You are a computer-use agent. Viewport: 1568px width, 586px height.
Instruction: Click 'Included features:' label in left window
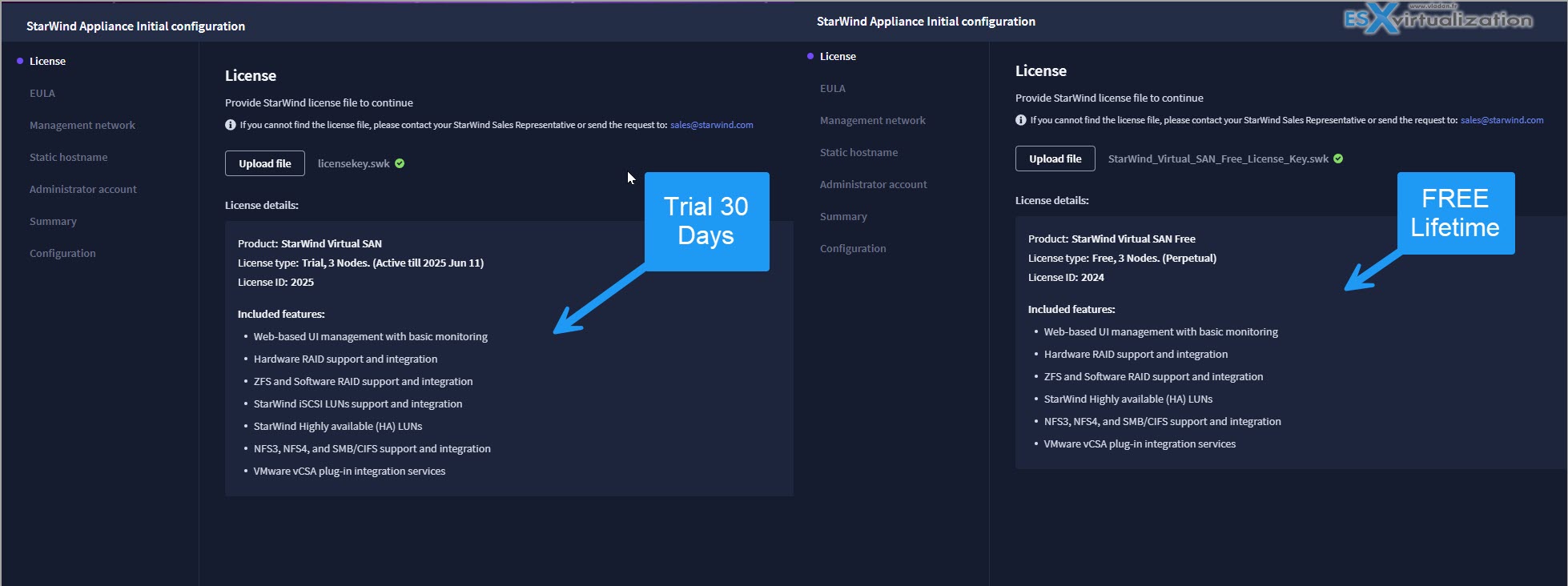click(x=281, y=314)
